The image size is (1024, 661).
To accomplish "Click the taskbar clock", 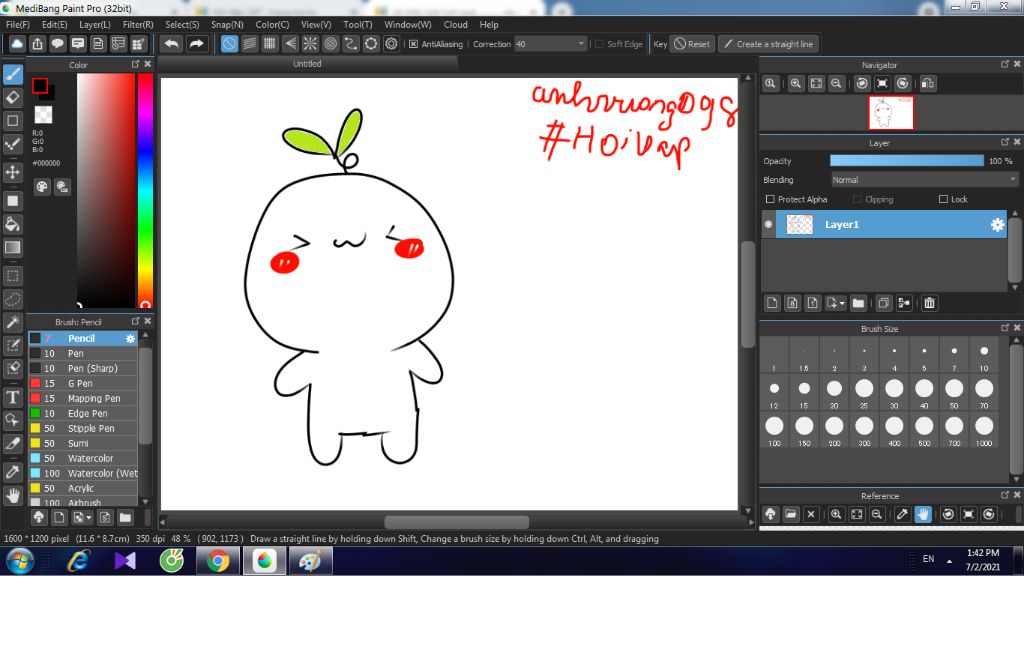I will point(983,560).
